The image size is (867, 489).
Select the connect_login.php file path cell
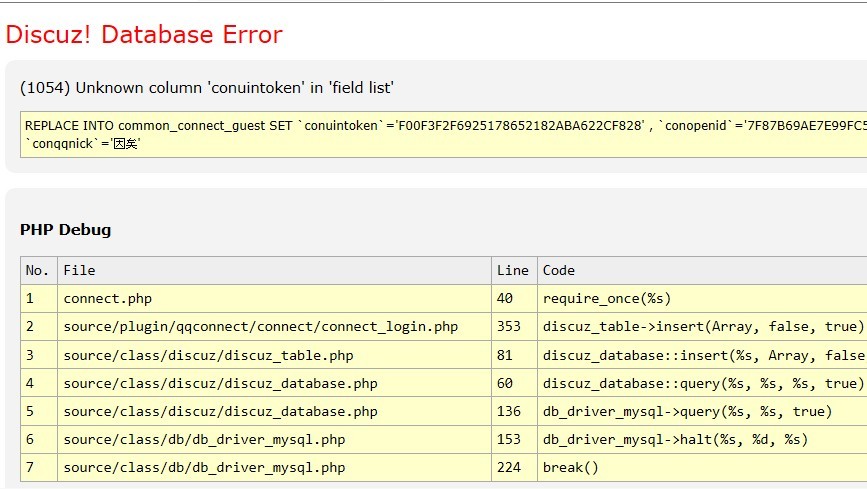260,326
